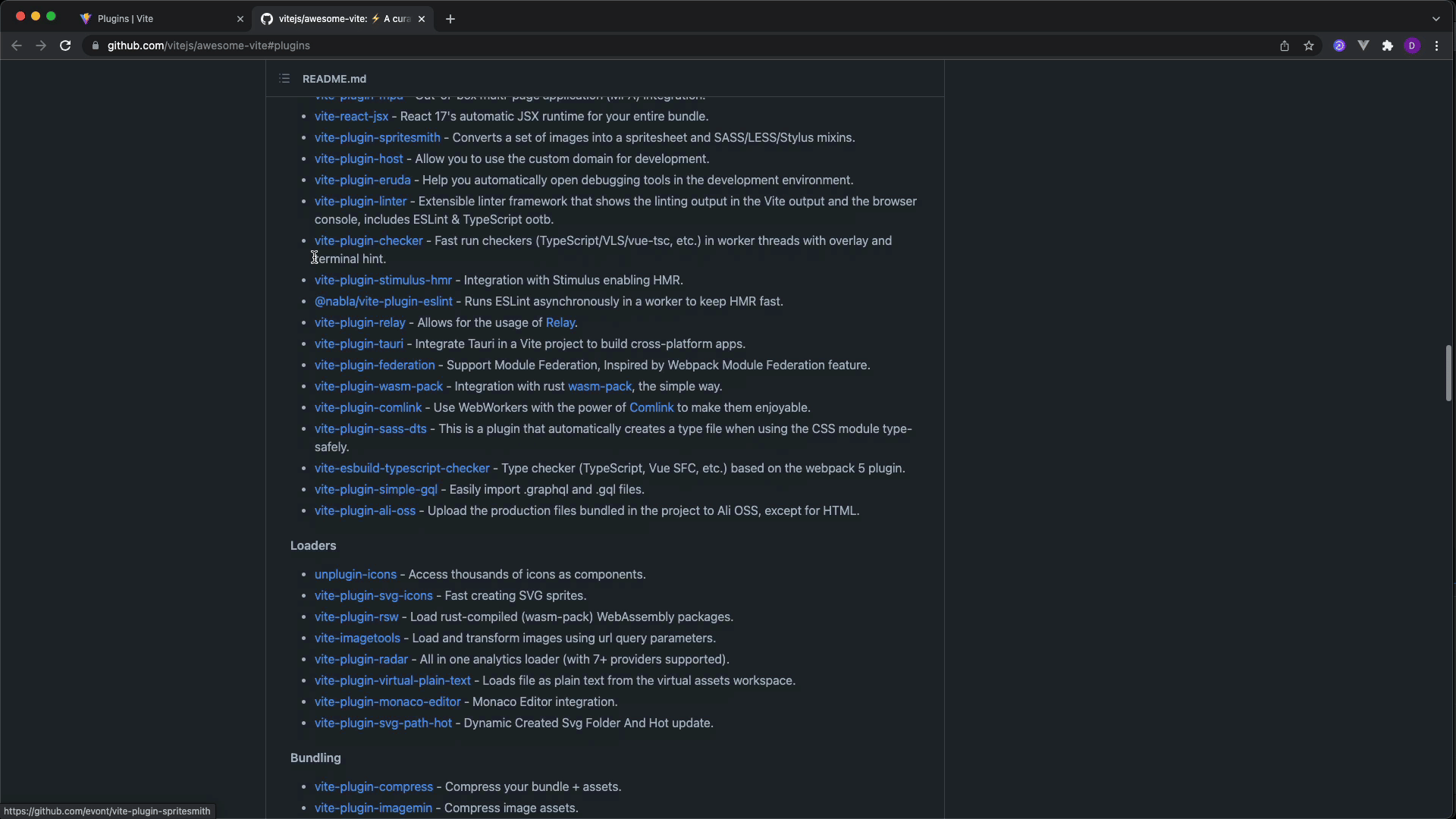1456x819 pixels.
Task: Open the vite-plugin-linter link
Action: (361, 201)
